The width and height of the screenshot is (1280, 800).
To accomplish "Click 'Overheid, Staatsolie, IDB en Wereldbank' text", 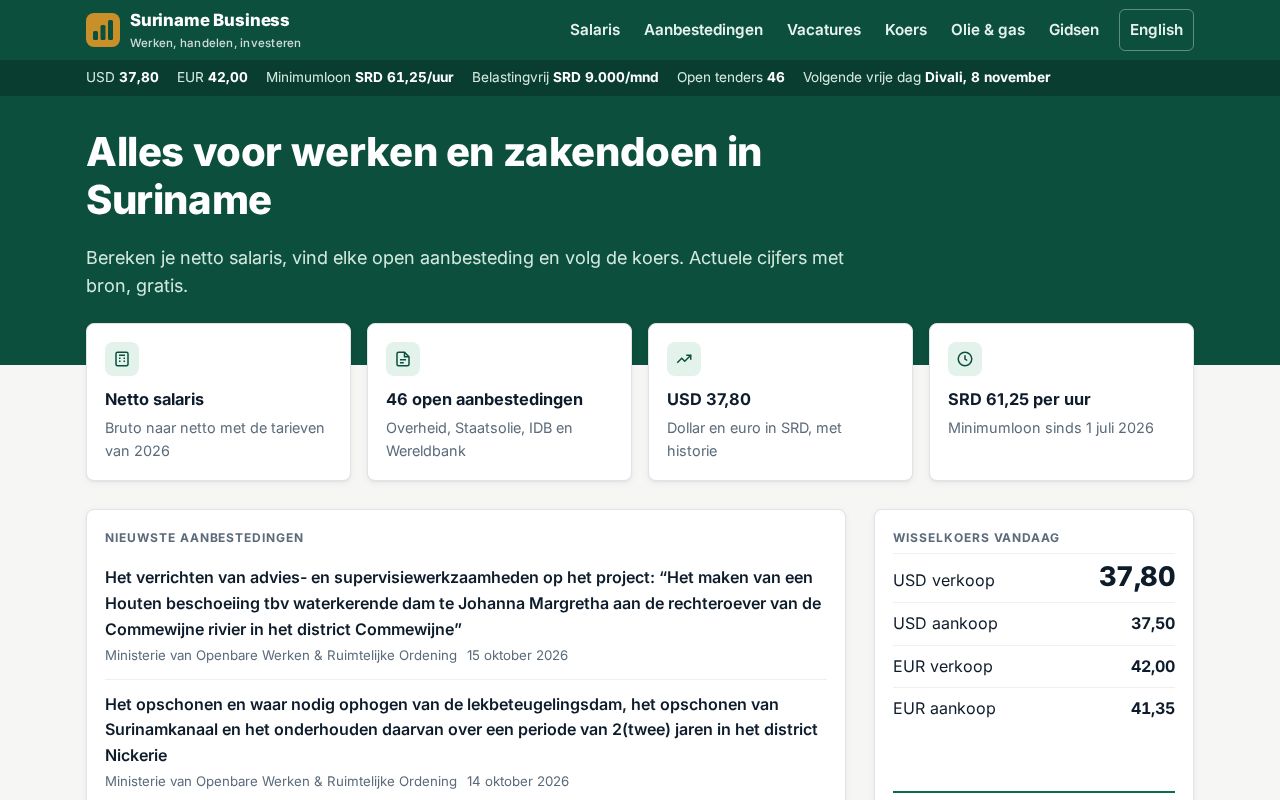I will 479,439.
